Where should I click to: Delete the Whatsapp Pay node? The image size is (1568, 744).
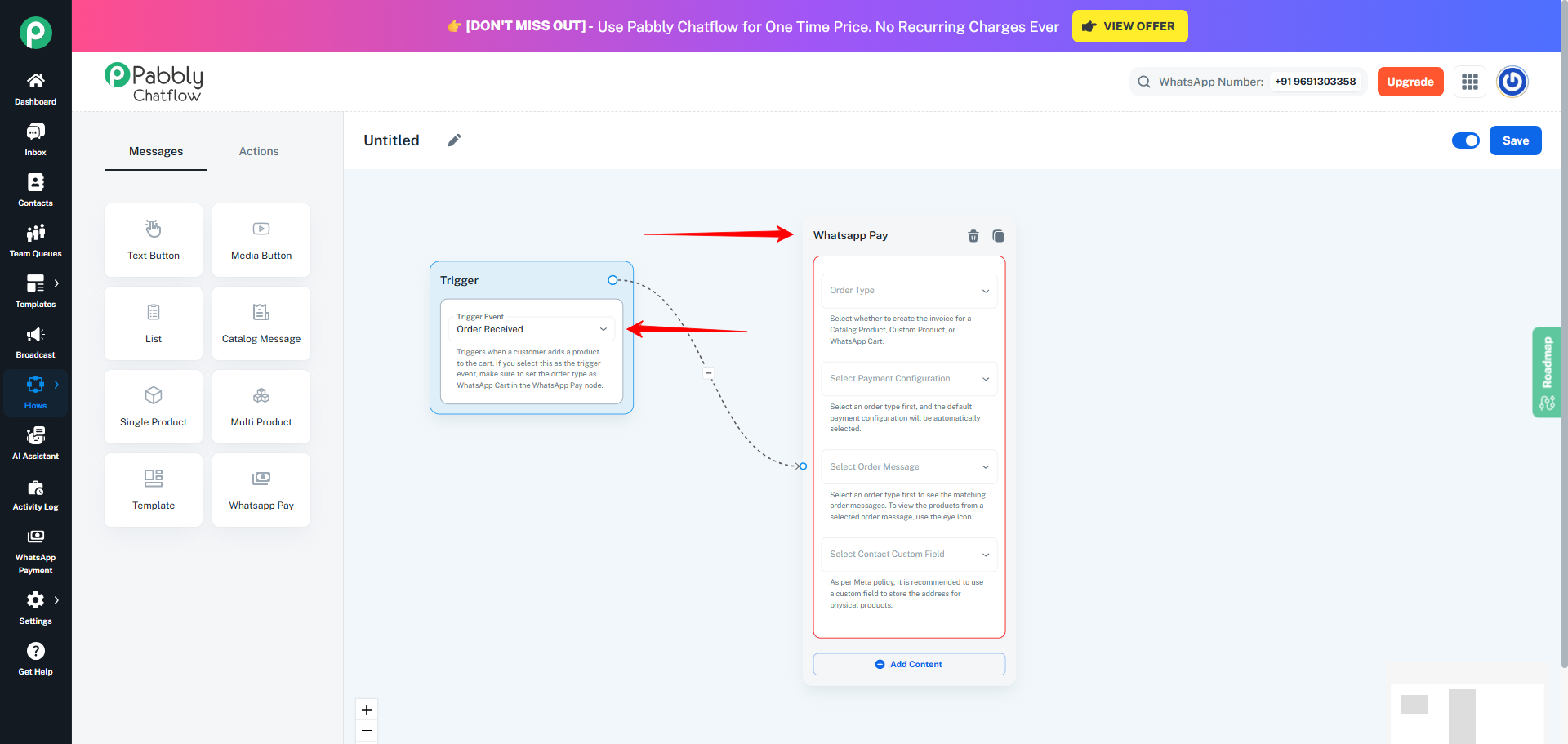(x=973, y=236)
